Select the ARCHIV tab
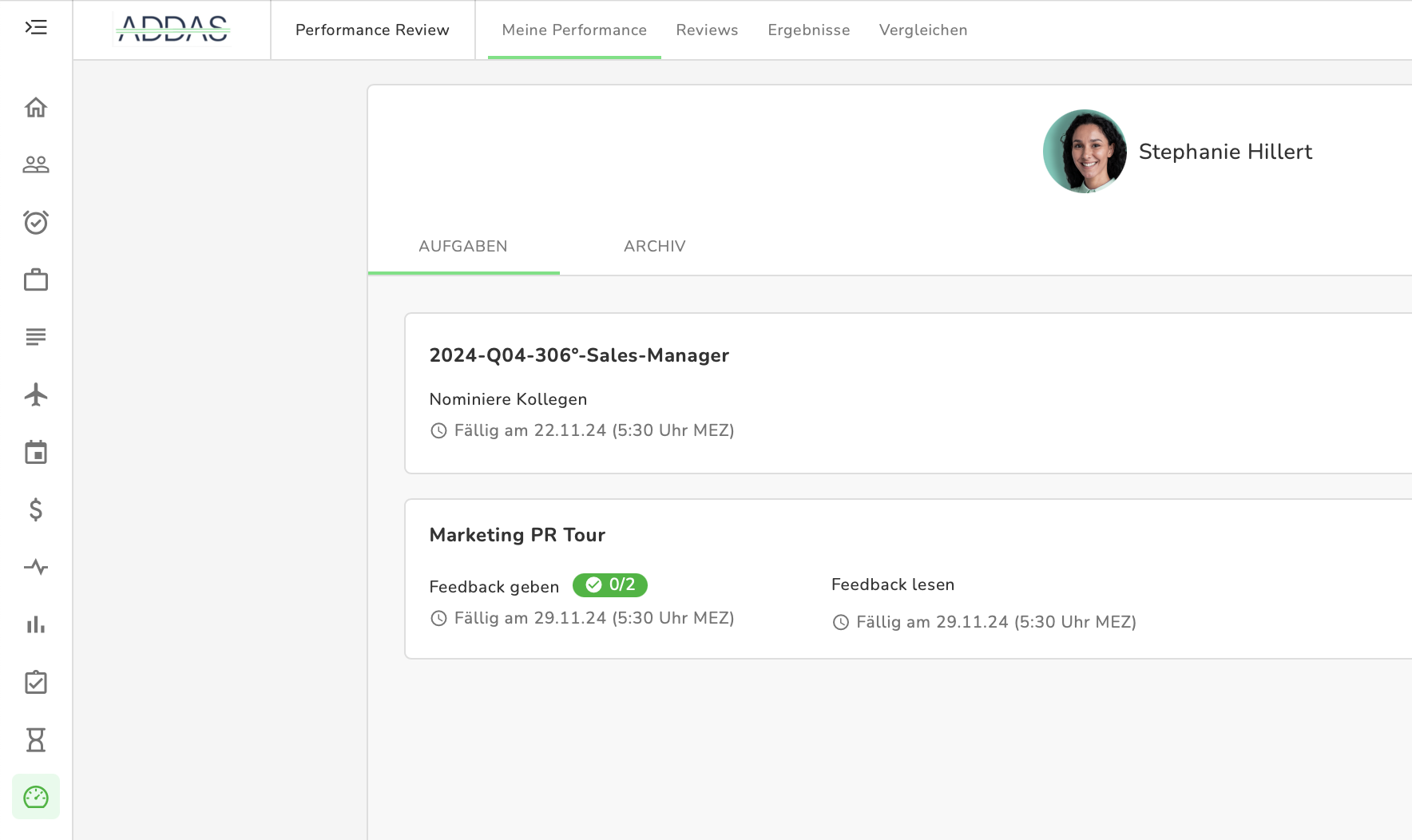 tap(655, 246)
